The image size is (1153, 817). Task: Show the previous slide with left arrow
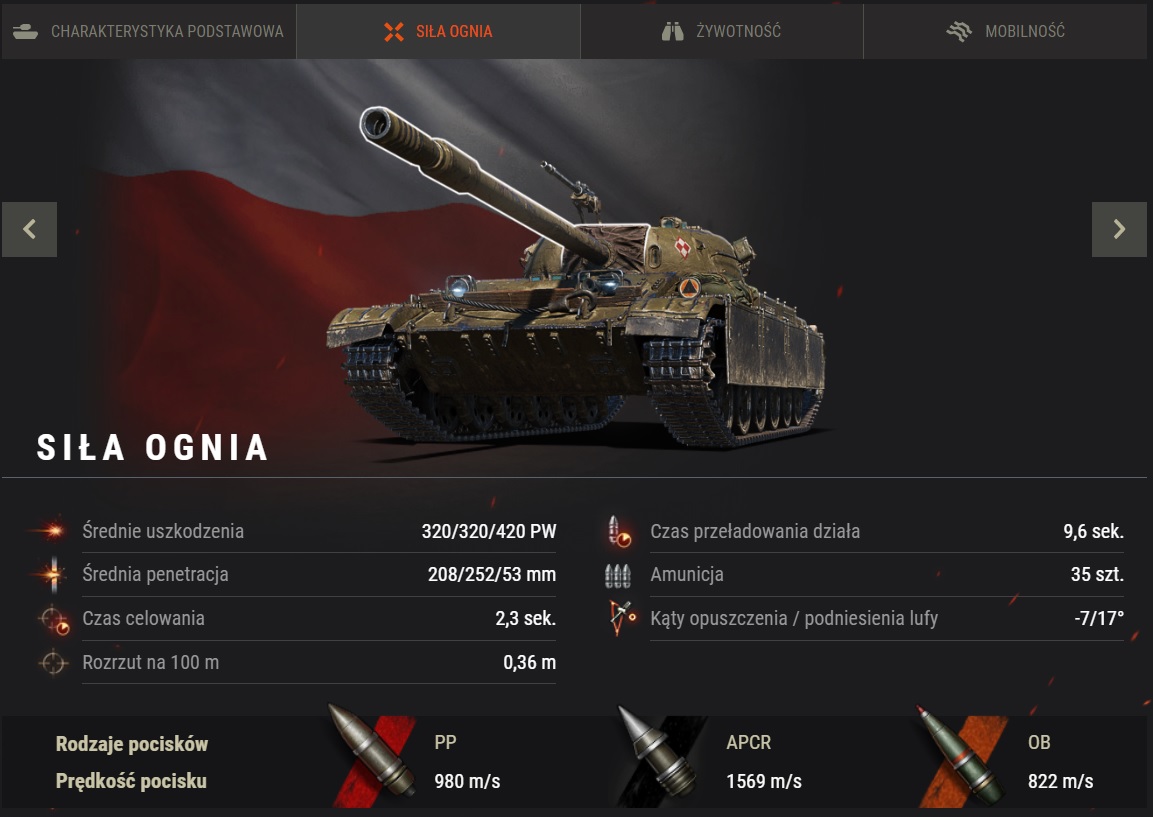click(29, 229)
